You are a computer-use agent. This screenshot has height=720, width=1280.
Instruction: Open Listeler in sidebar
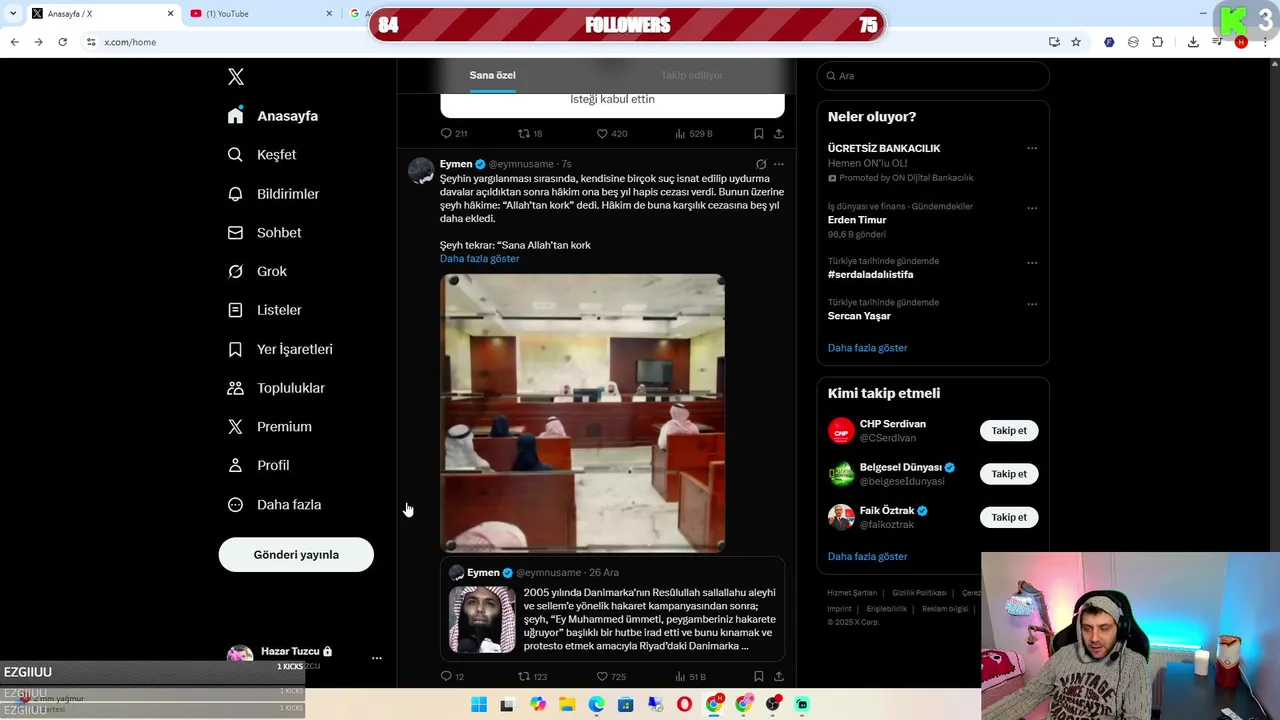pos(264,310)
